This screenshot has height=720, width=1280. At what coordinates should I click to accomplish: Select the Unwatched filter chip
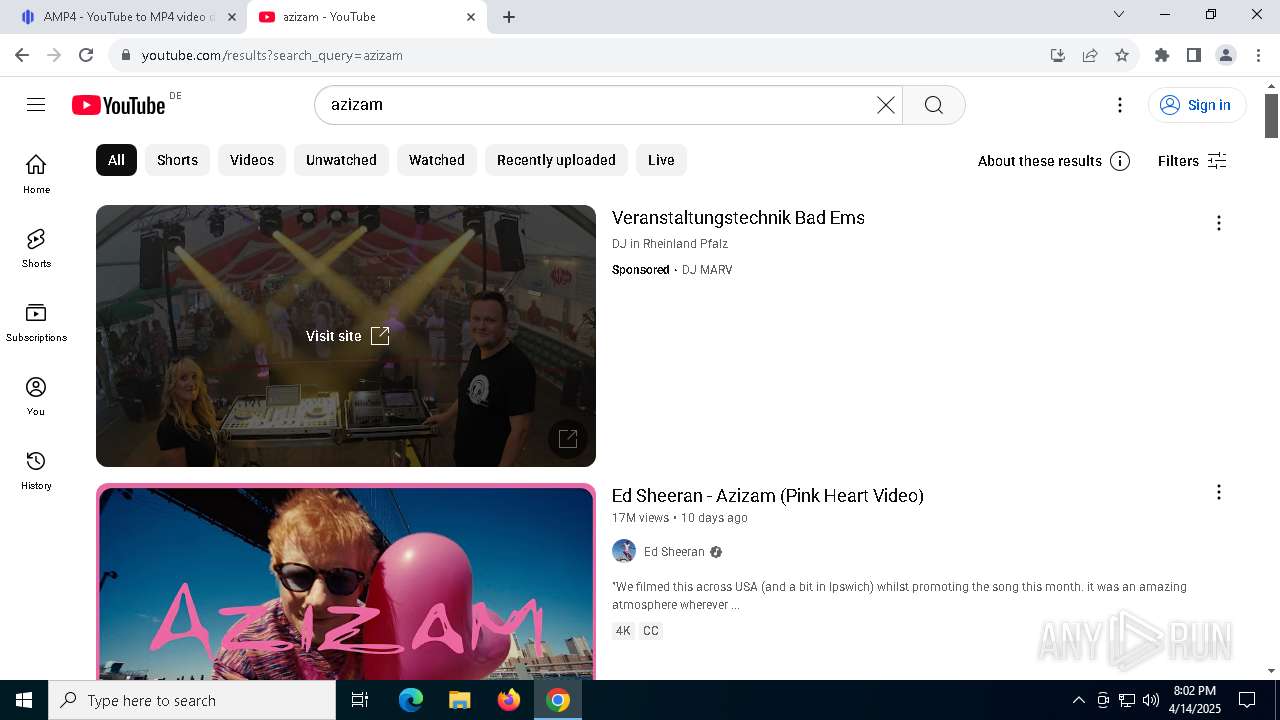341,160
